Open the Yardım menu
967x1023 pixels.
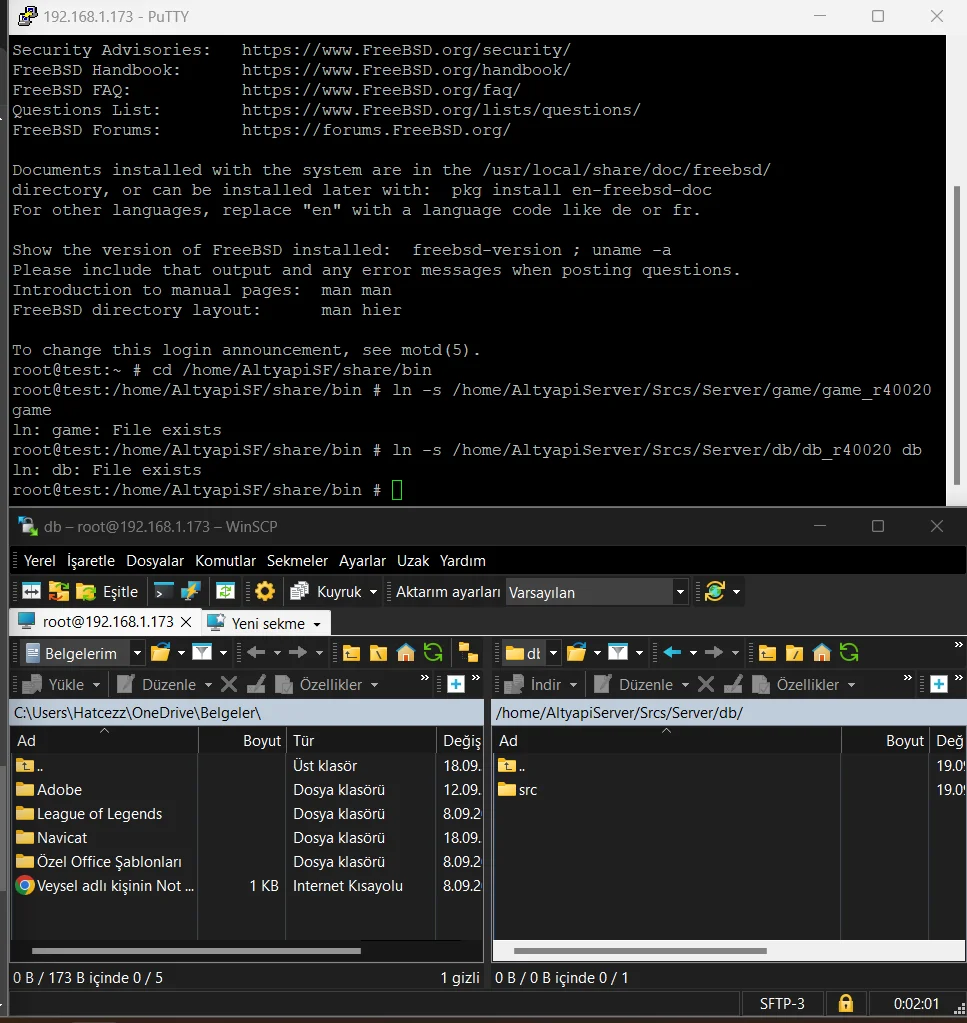(x=463, y=560)
